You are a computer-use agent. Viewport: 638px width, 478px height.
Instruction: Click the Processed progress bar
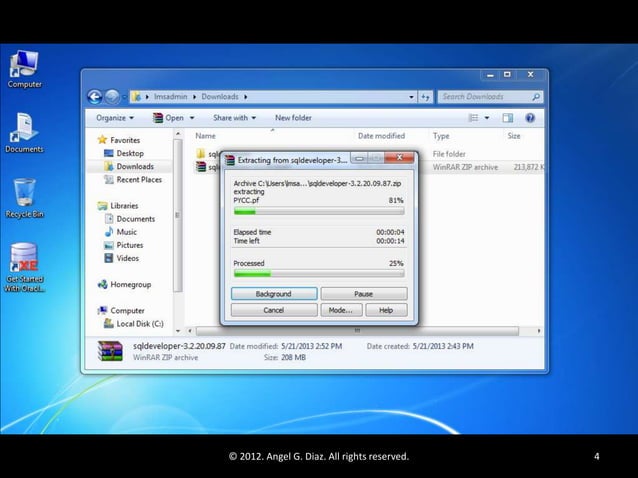(x=319, y=274)
